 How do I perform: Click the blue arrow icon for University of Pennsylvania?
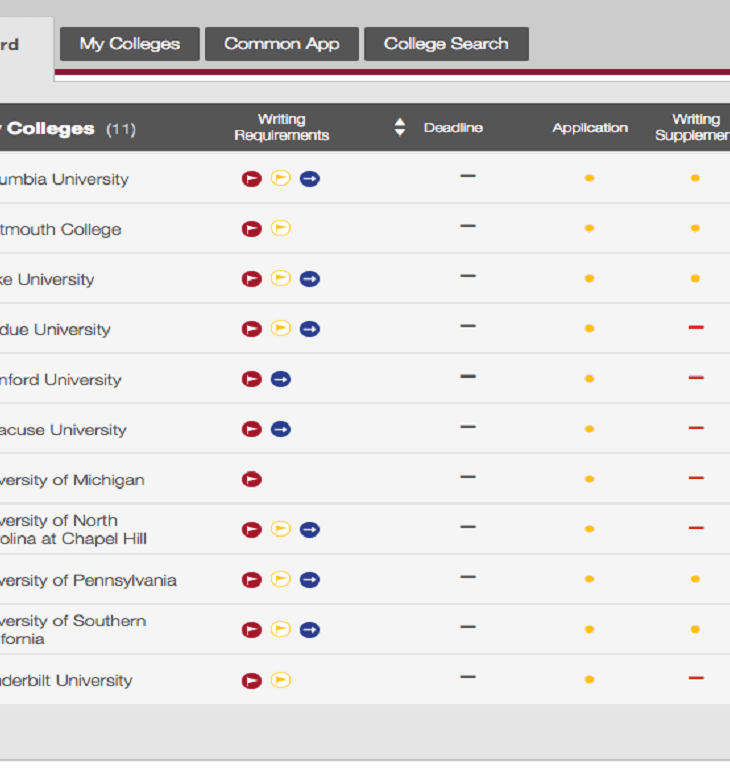(x=310, y=579)
